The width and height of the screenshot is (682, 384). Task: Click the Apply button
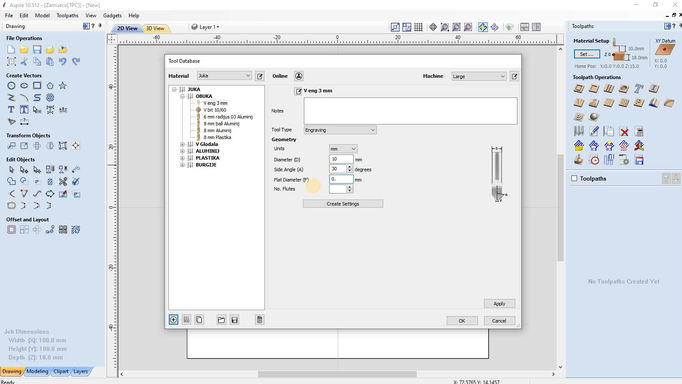click(x=499, y=304)
